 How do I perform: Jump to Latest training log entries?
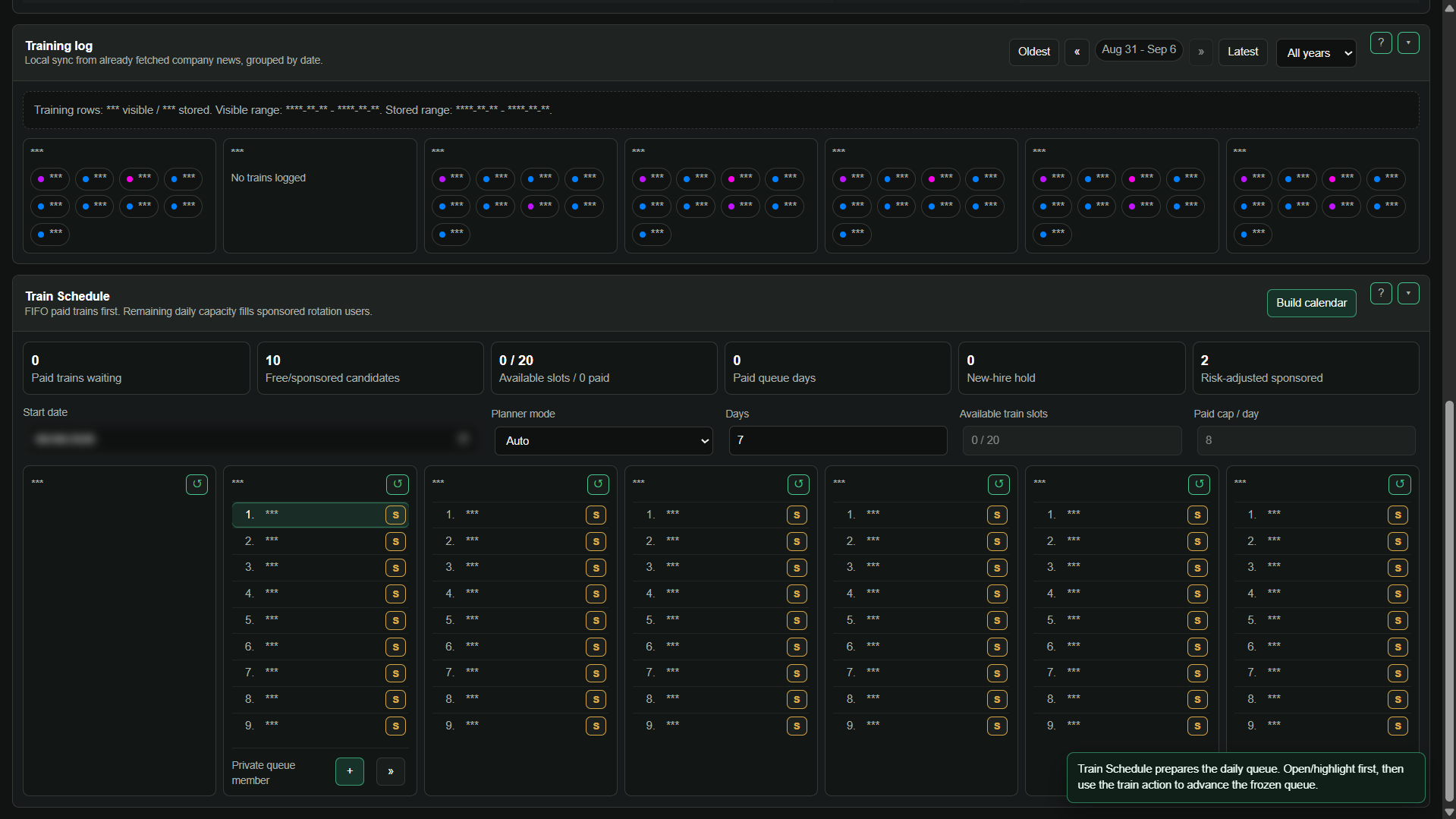pos(1243,52)
